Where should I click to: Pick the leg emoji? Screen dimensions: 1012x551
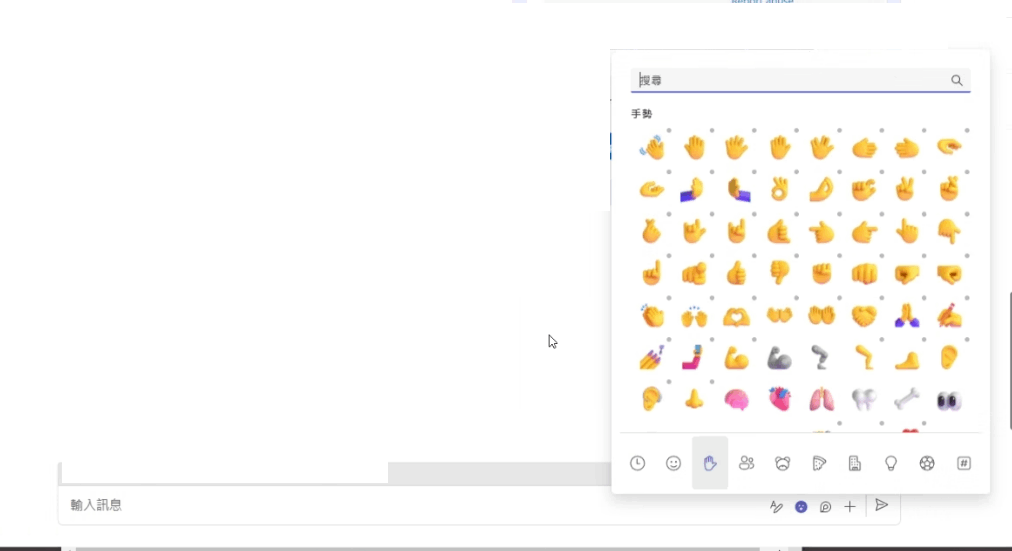(x=864, y=358)
